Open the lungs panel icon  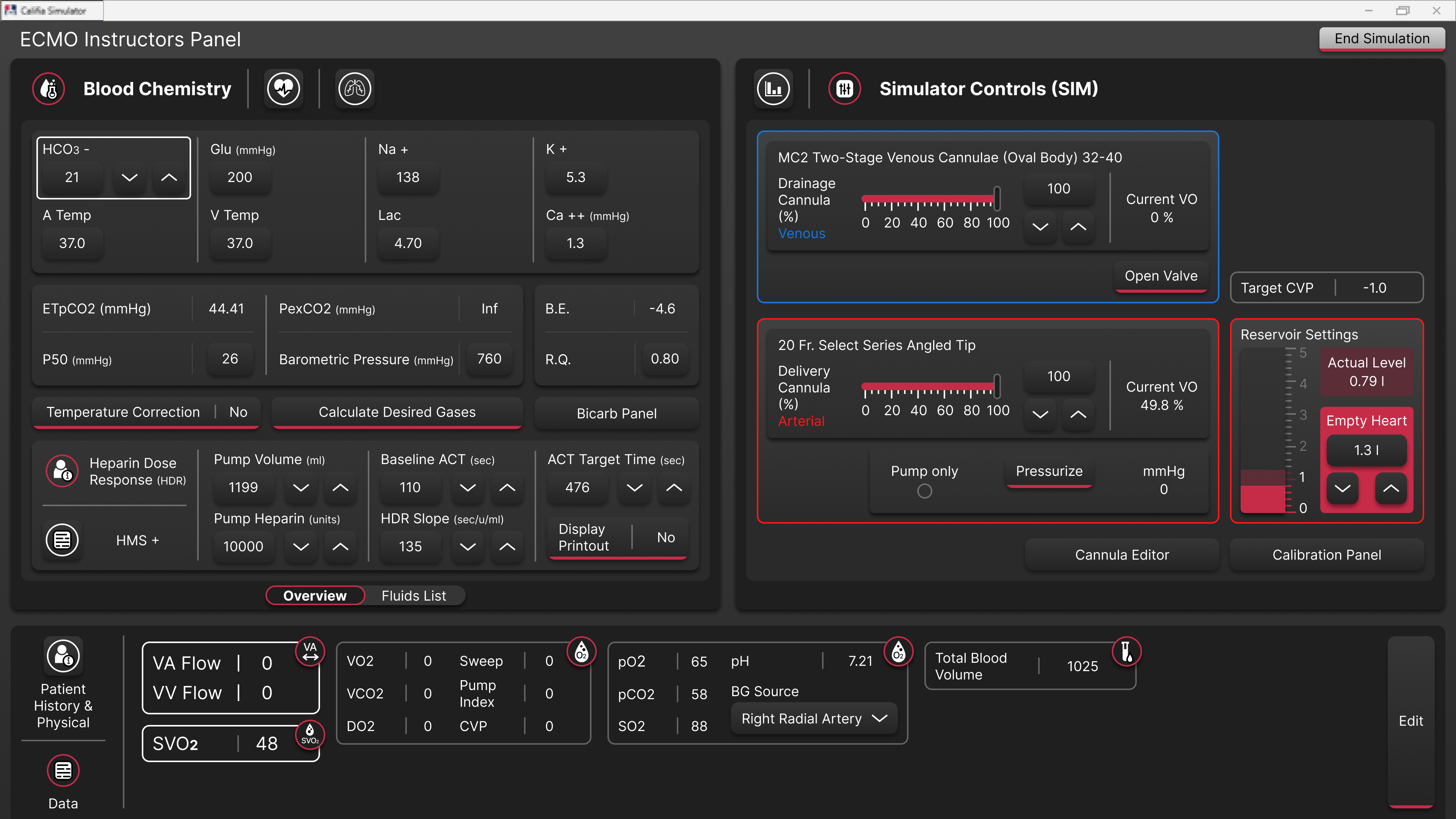[355, 88]
